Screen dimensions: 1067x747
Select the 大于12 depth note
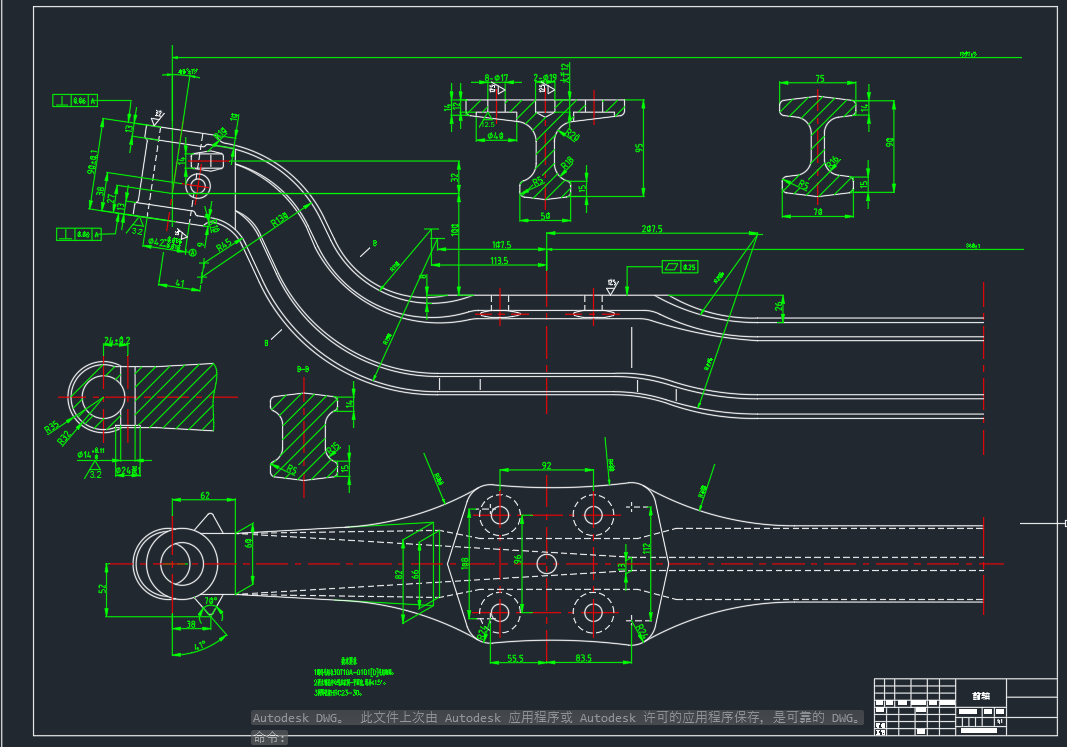click(x=564, y=73)
